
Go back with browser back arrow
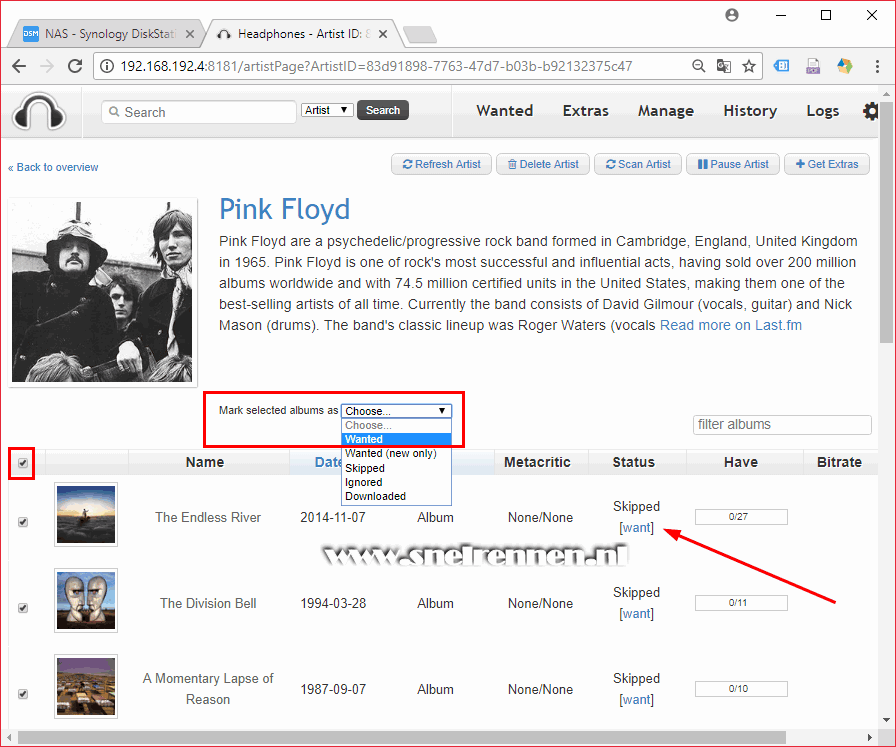coord(19,66)
